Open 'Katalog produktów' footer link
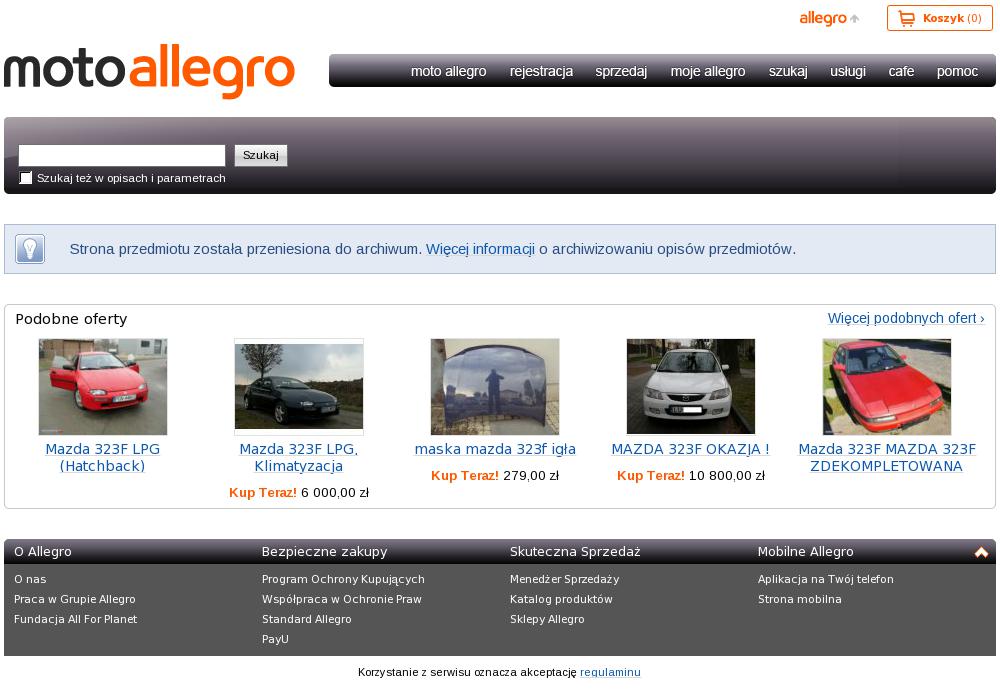 pyautogui.click(x=561, y=599)
